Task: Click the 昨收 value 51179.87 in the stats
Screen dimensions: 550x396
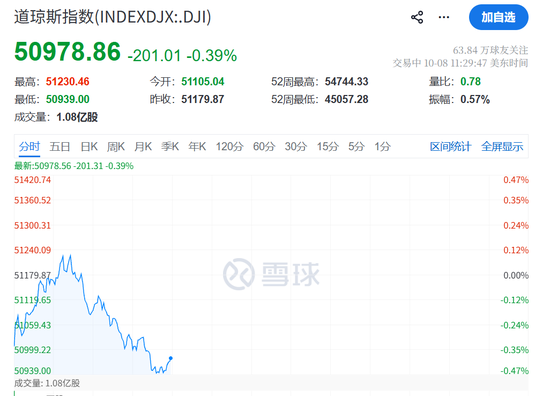Action: click(203, 99)
